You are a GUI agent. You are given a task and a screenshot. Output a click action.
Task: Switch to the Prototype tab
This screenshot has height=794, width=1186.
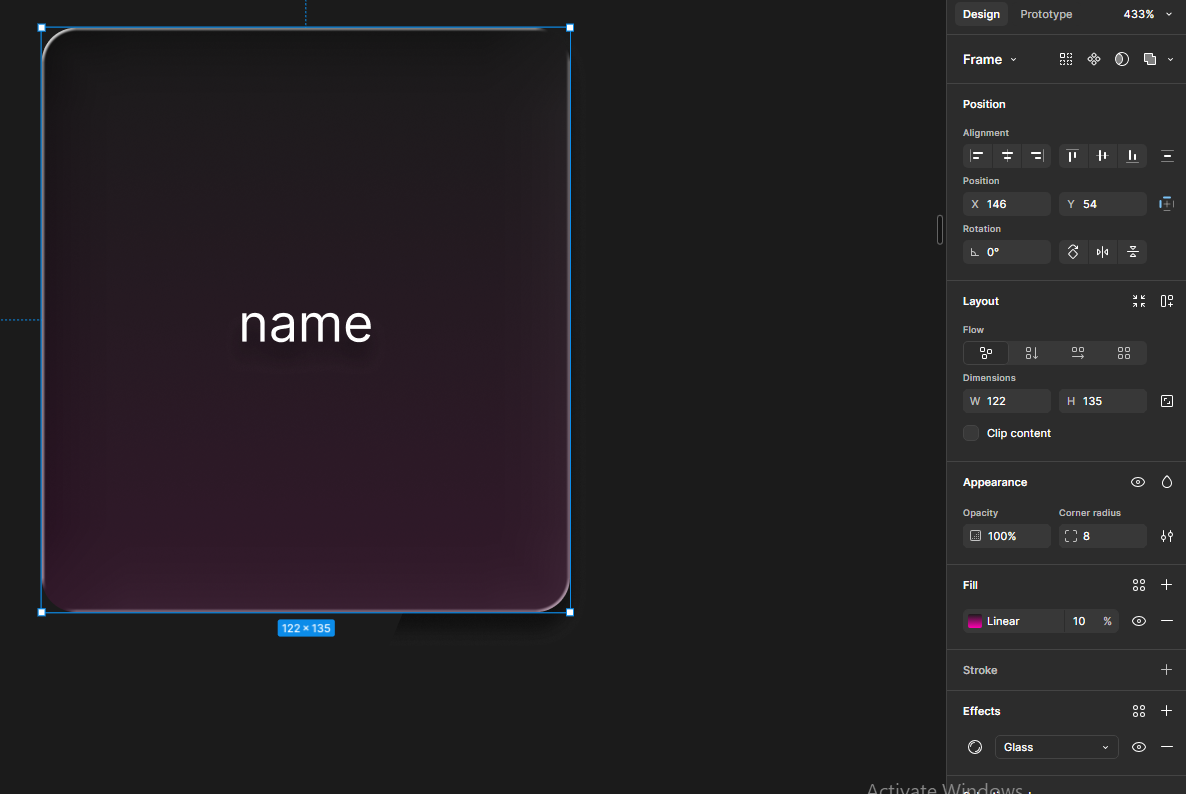(1045, 14)
